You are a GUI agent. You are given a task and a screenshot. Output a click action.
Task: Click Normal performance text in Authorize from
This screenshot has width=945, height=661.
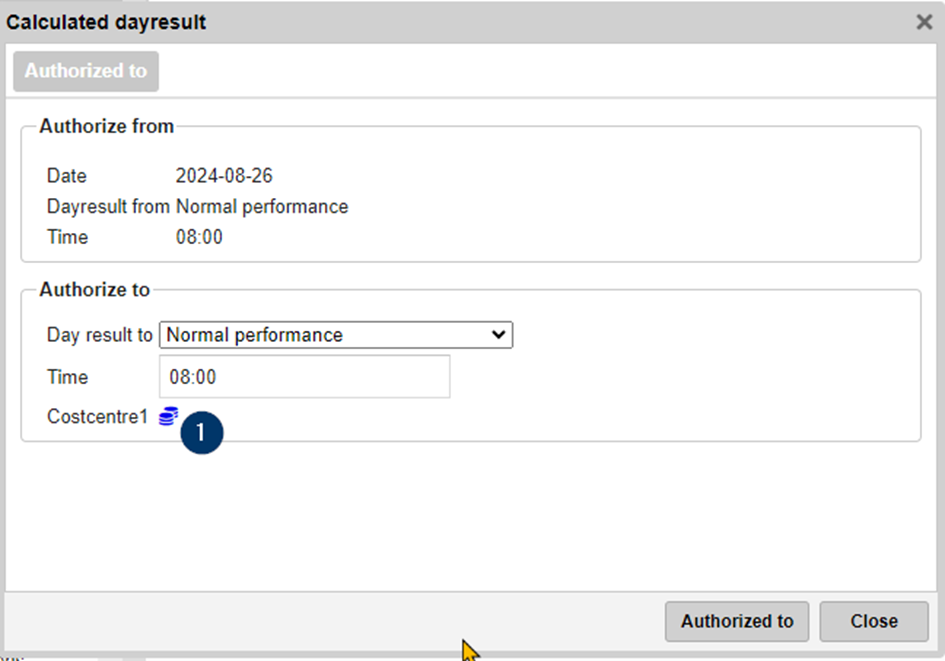[262, 207]
